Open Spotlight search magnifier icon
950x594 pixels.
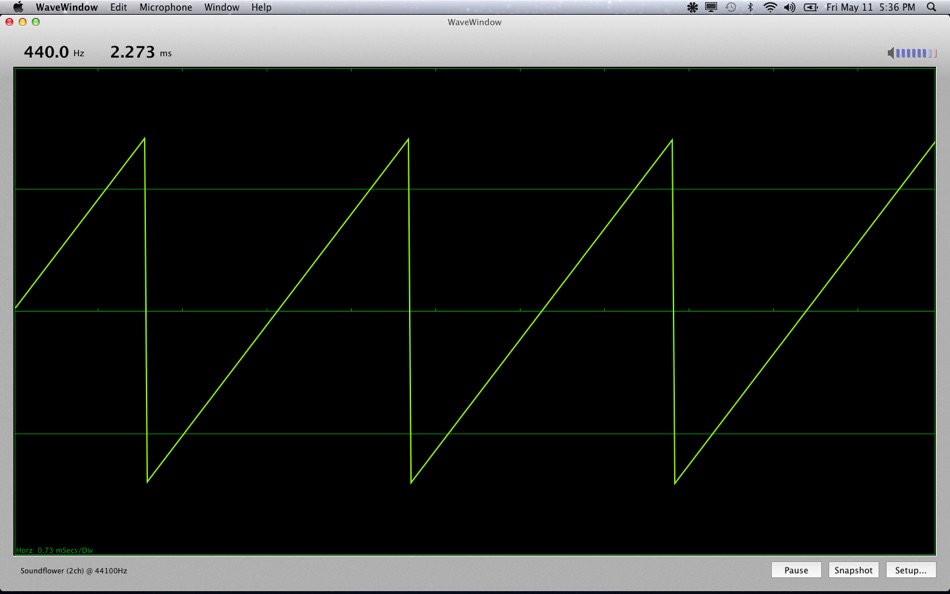pos(931,7)
